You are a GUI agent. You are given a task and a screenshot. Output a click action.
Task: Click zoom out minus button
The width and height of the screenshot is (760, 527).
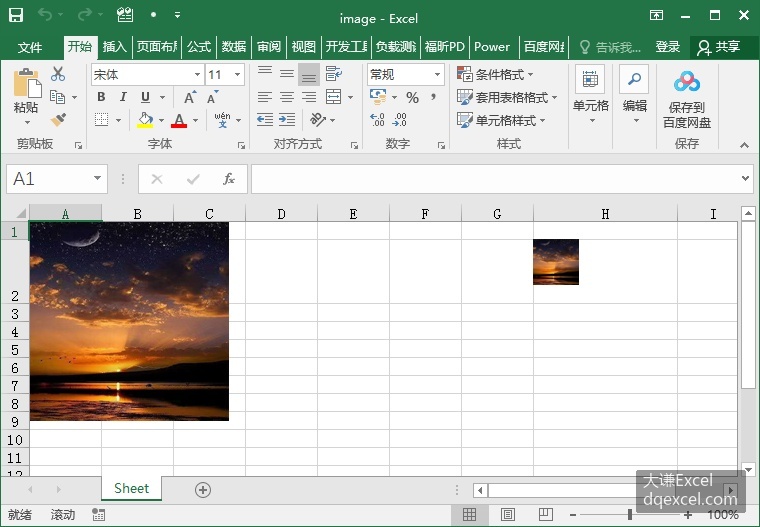point(573,515)
